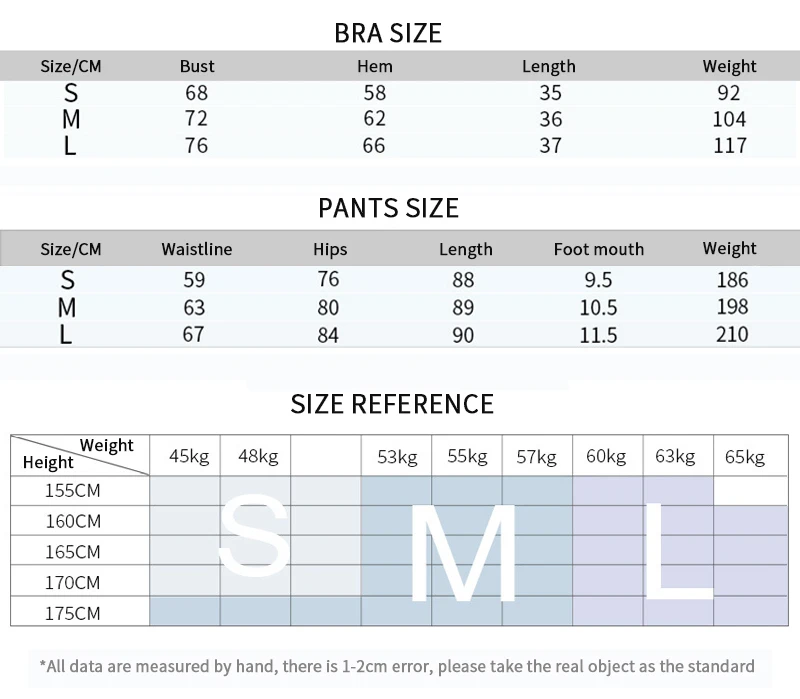The width and height of the screenshot is (800, 699).
Task: Click the PANTS SIZE heading
Action: coord(388,208)
